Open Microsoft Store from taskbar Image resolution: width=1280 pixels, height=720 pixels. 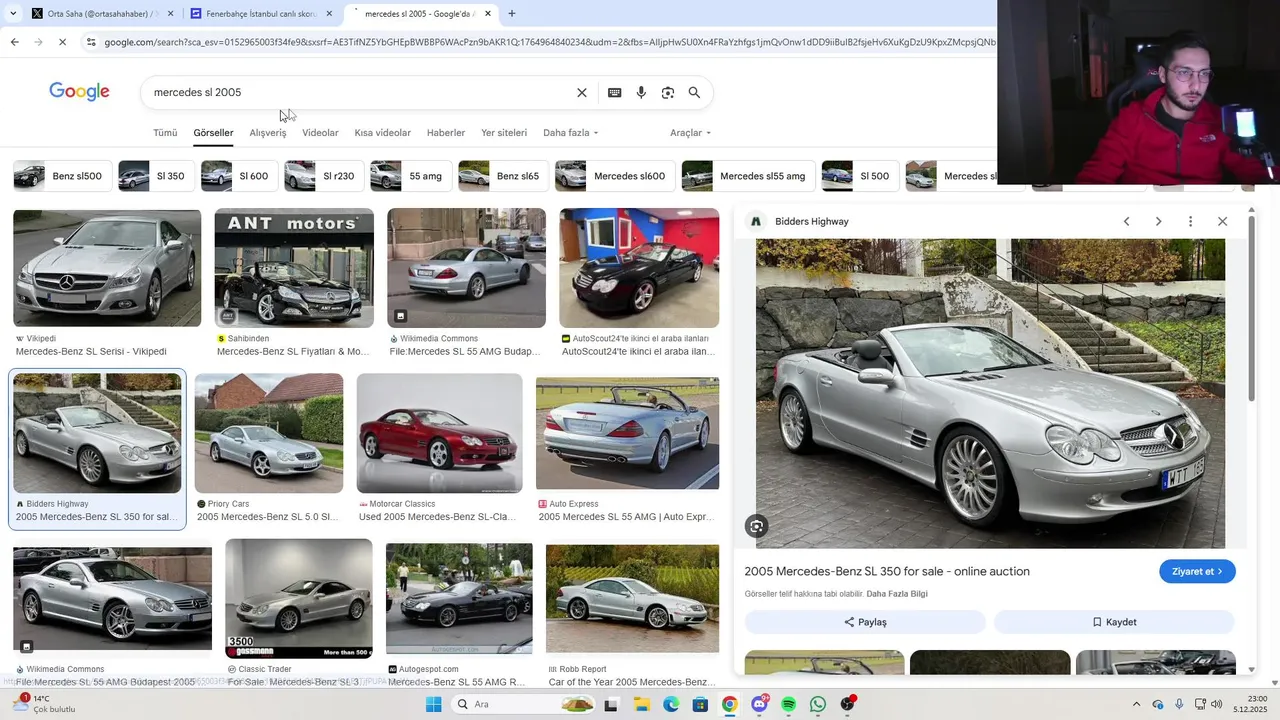pos(700,704)
